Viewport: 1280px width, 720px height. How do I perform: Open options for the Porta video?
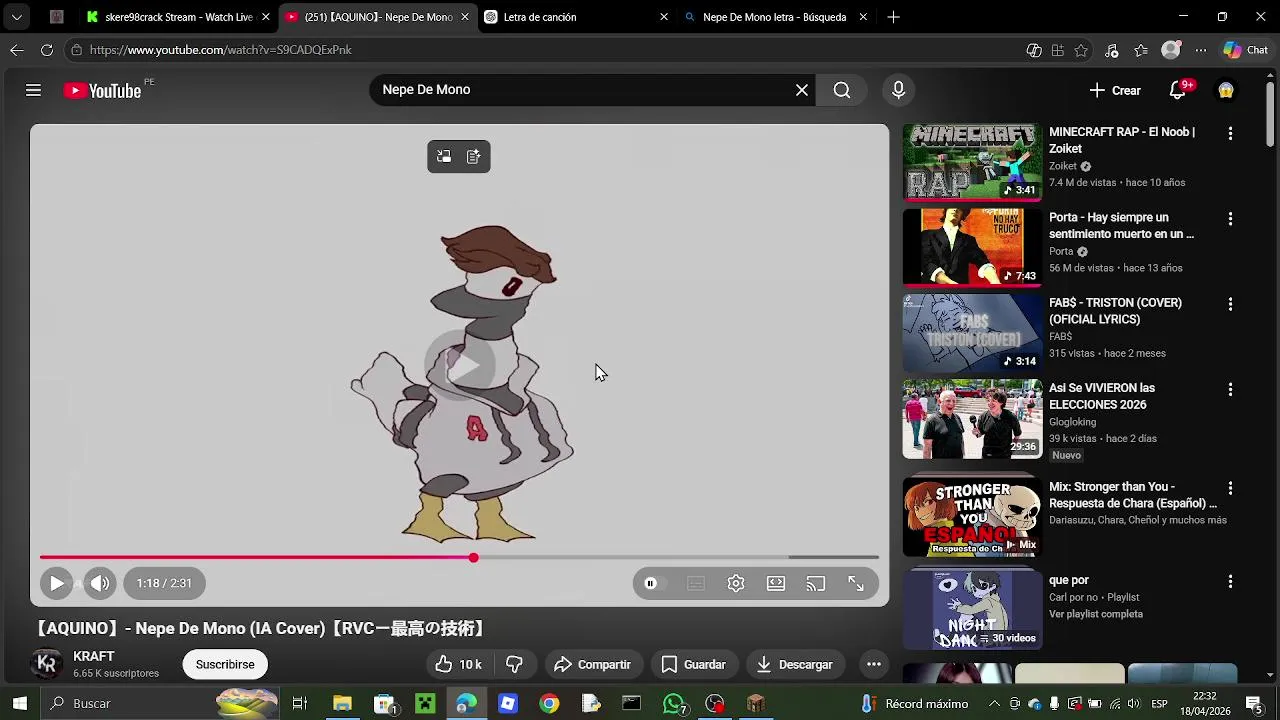1230,219
